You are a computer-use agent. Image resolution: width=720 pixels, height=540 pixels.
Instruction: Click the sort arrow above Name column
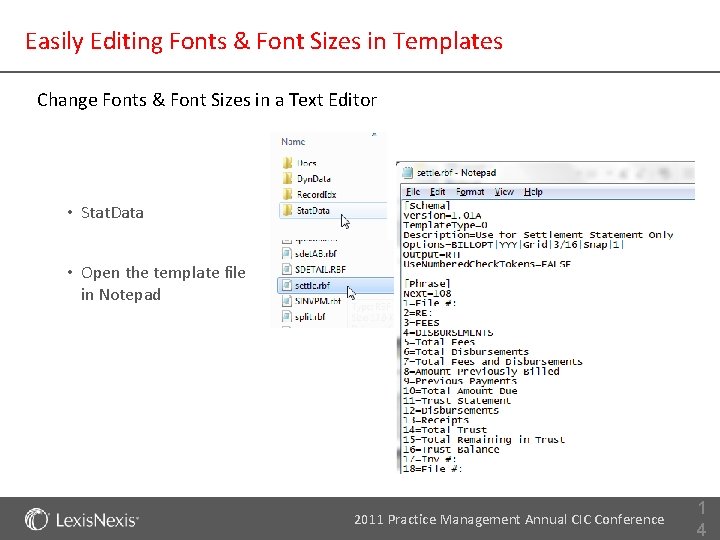(374, 135)
